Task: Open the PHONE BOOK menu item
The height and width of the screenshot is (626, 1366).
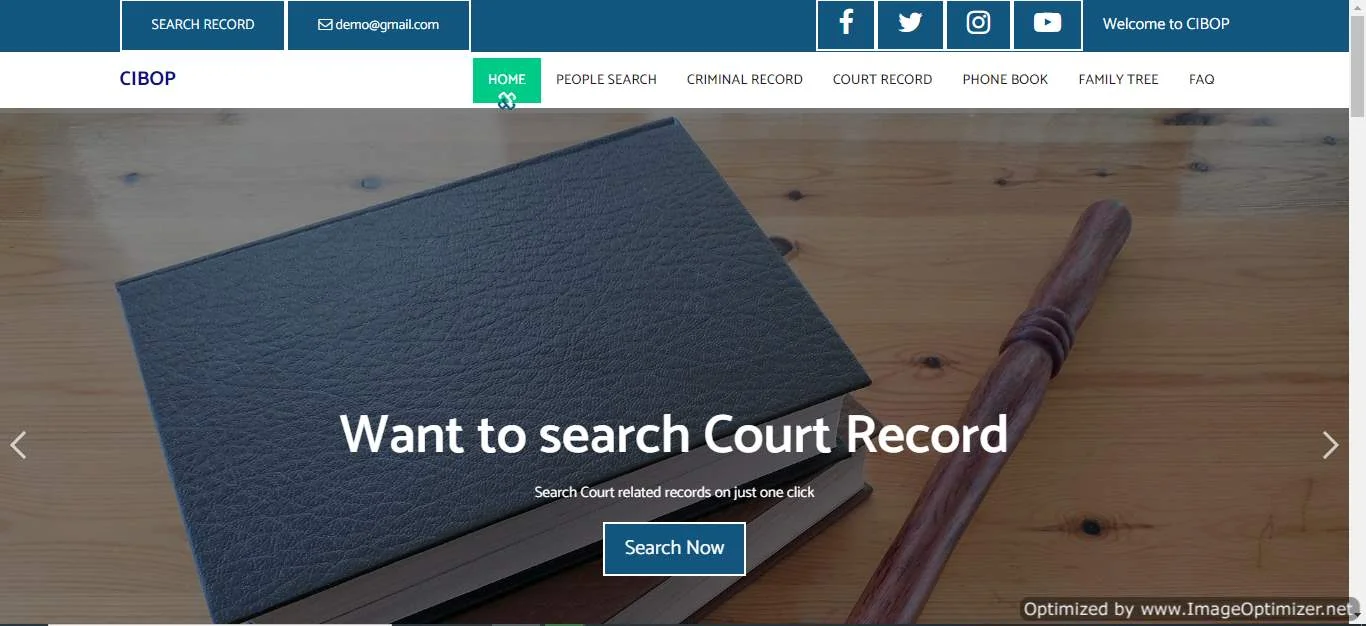Action: (x=1005, y=80)
